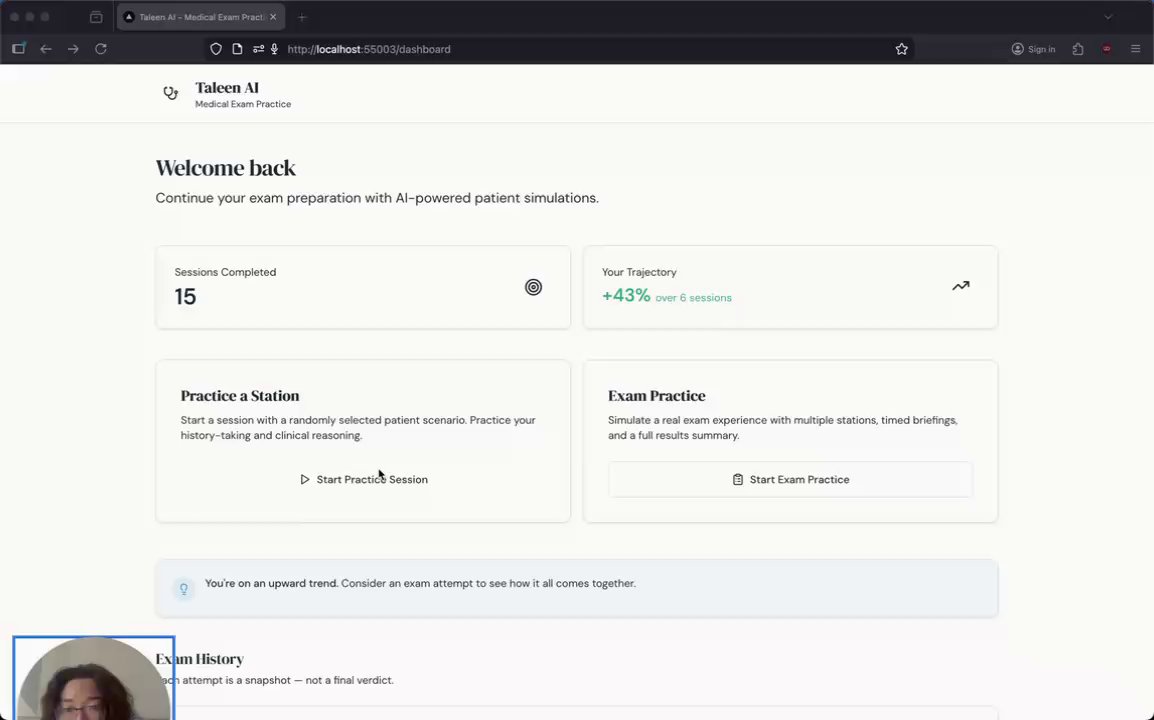
Task: Open site permissions settings icon in the address bar
Action: coord(258,49)
